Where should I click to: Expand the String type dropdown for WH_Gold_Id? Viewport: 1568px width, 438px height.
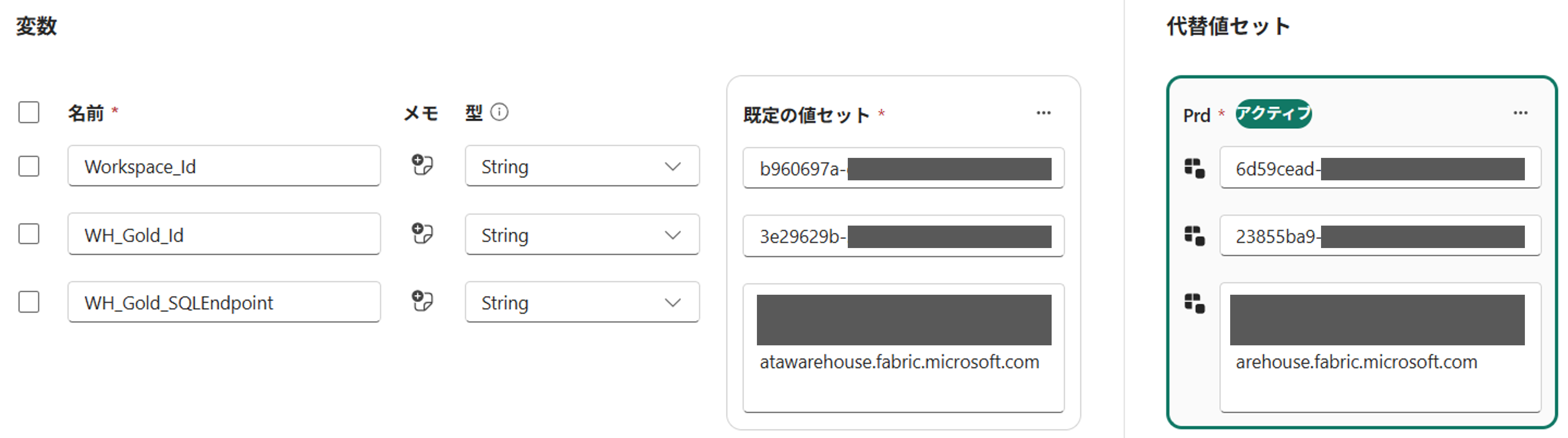coord(581,235)
